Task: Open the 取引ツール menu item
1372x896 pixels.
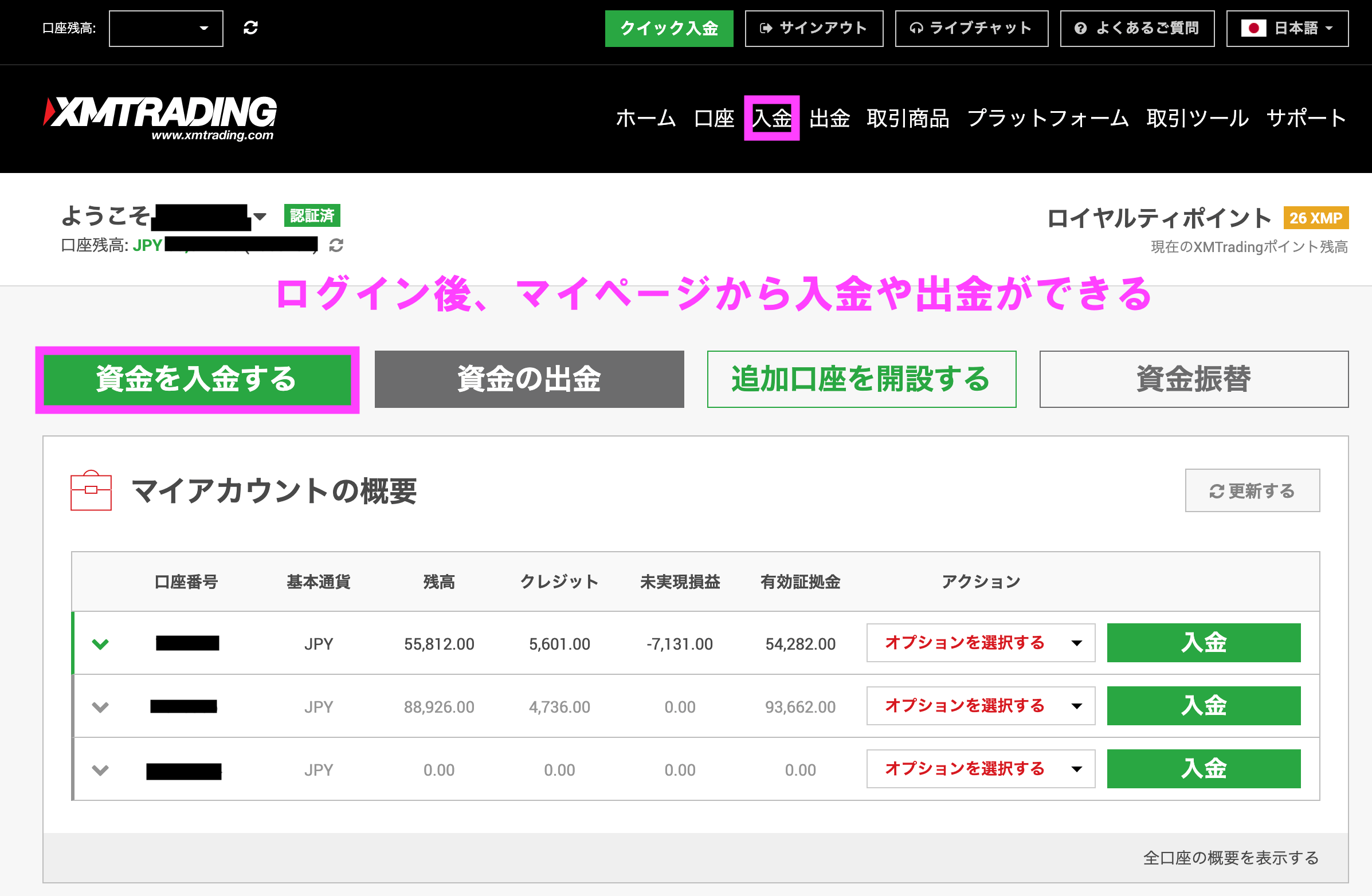Action: pos(1197,118)
